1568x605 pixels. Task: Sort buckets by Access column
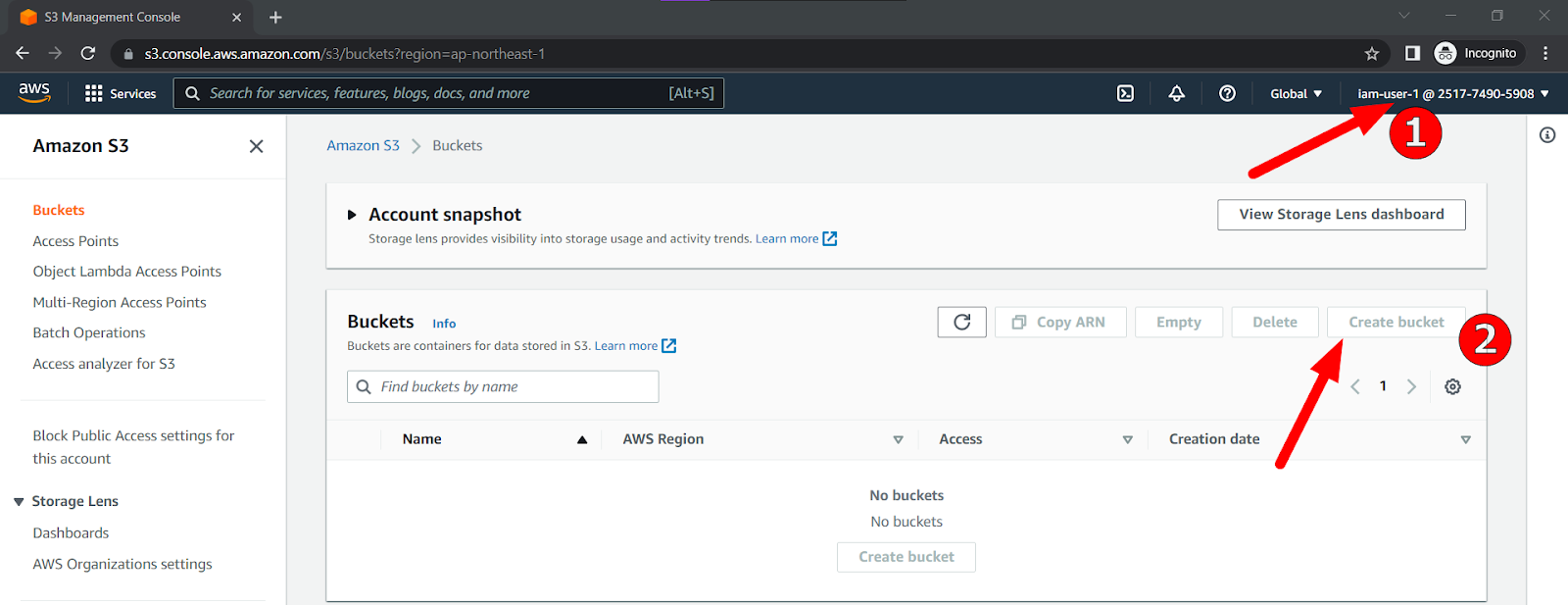click(1127, 439)
